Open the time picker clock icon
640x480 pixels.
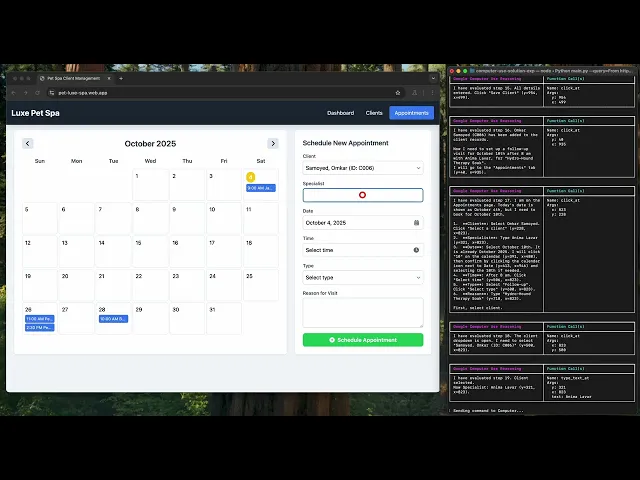coord(416,250)
